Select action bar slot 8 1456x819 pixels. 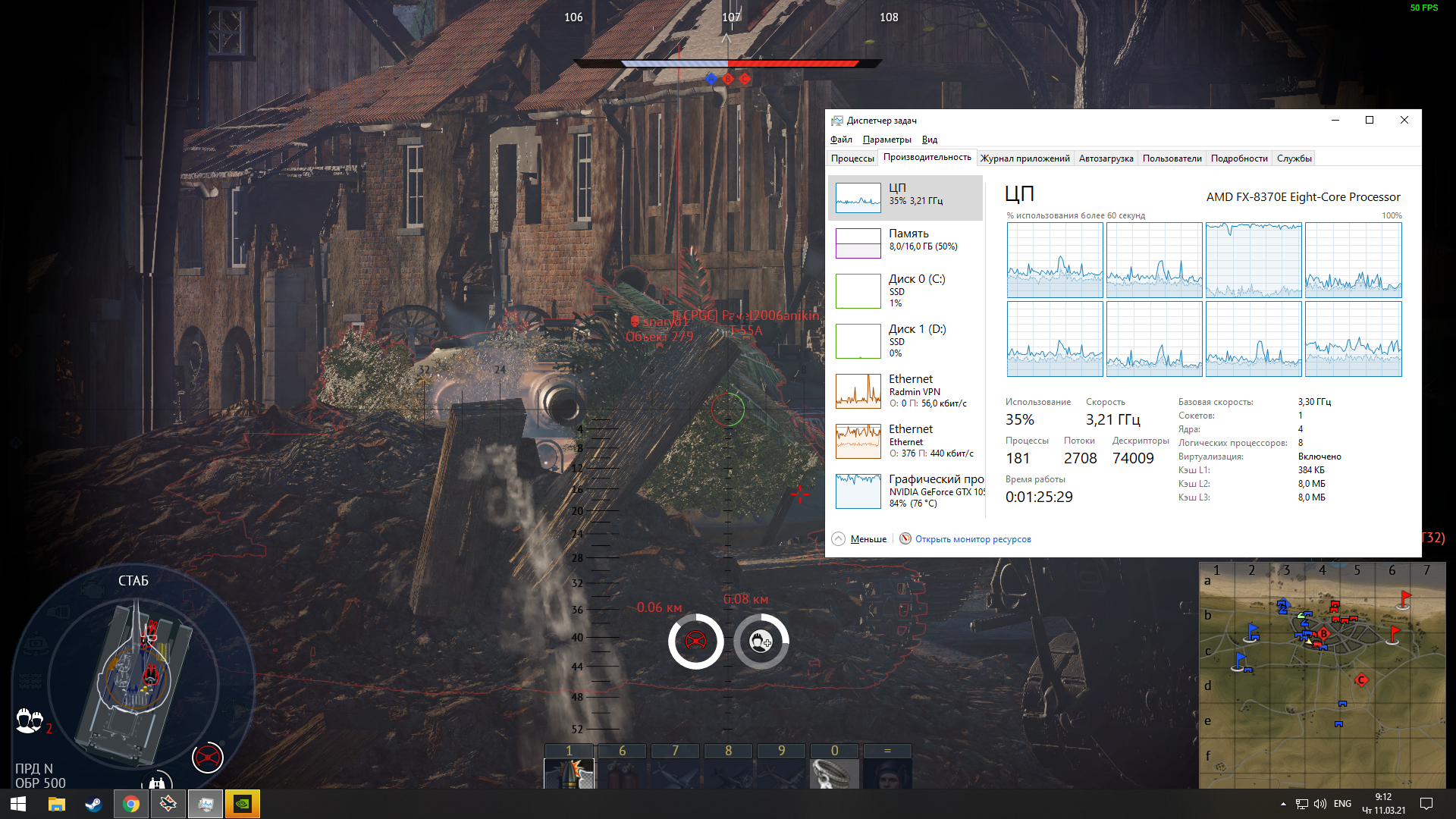tap(729, 767)
